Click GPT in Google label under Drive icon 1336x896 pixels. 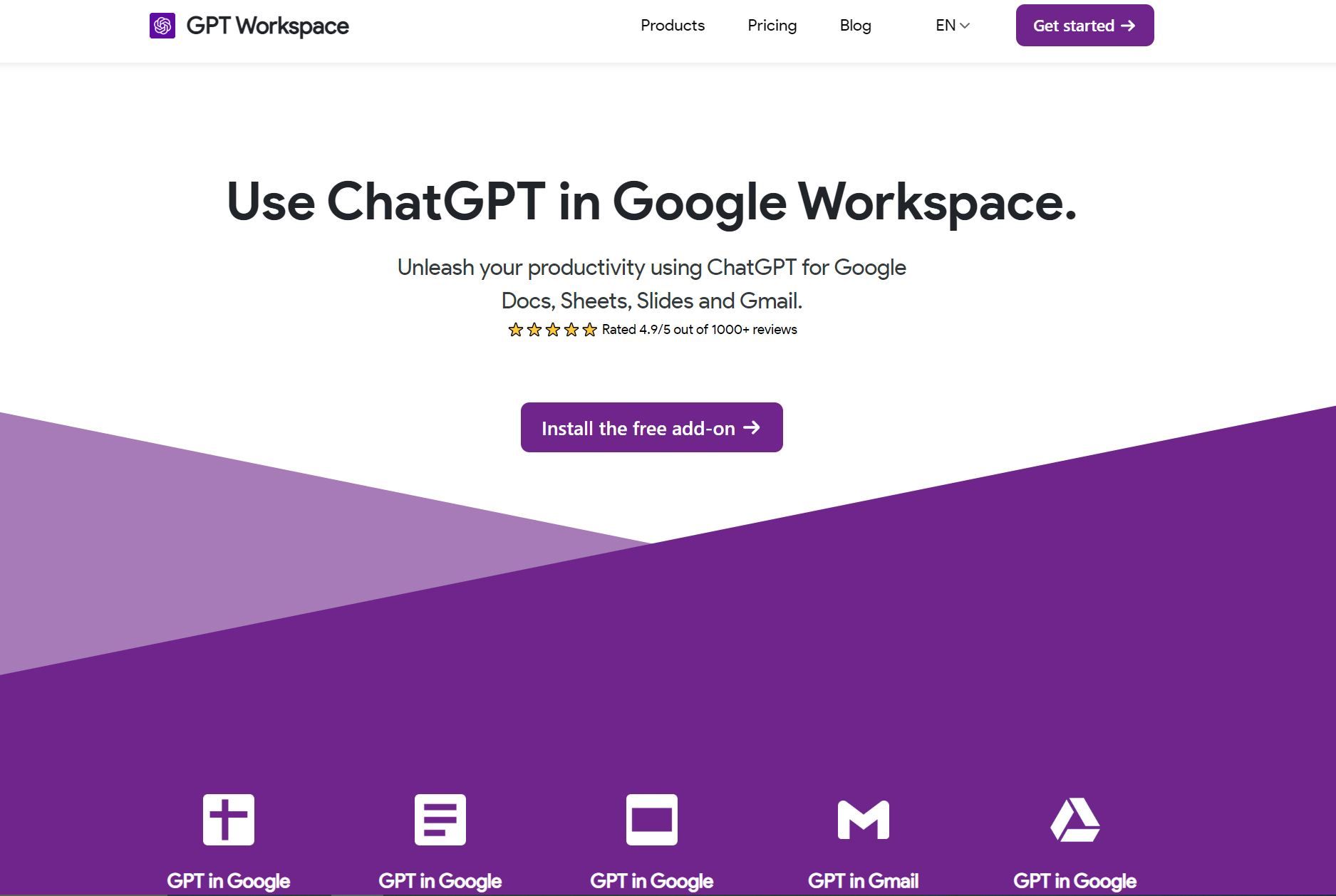coord(1075,881)
